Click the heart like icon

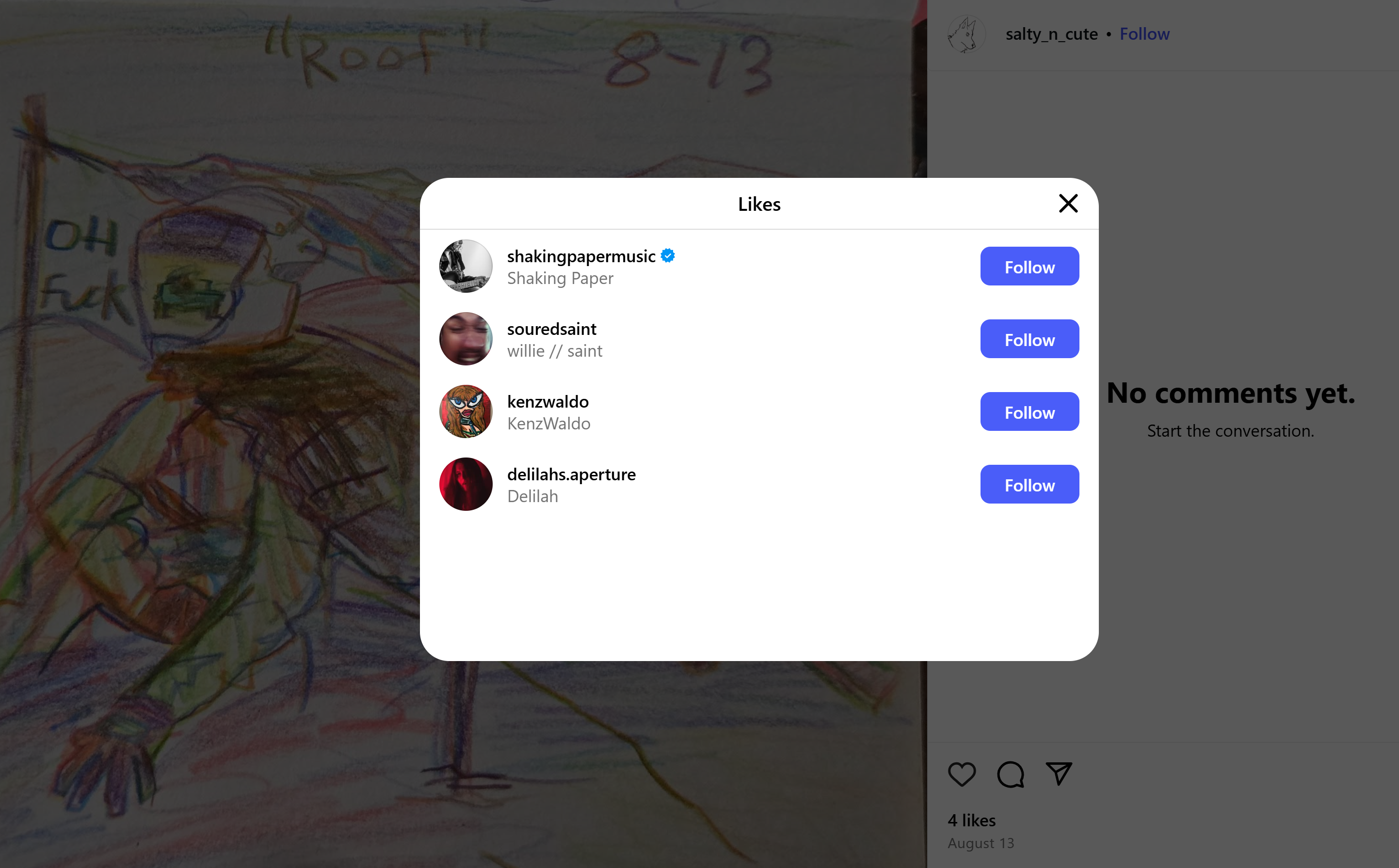[962, 774]
